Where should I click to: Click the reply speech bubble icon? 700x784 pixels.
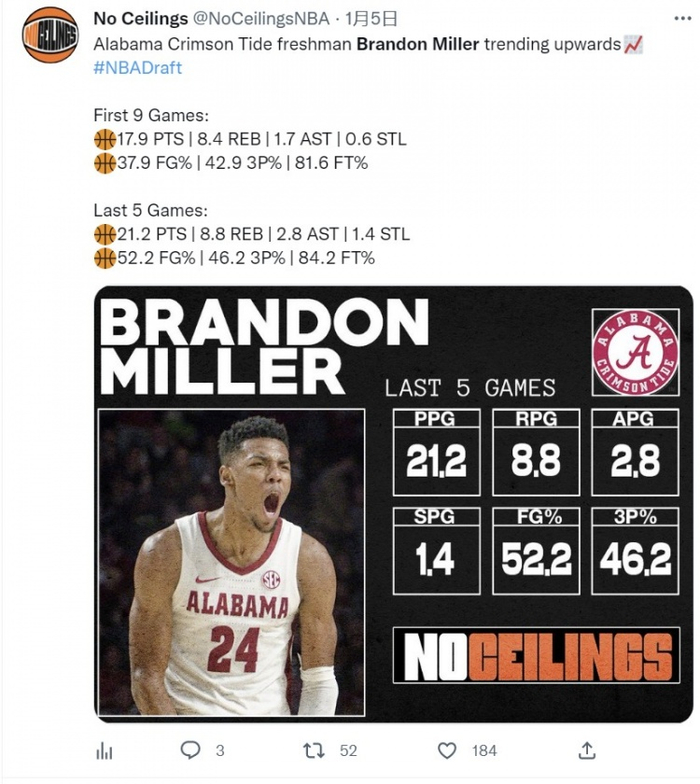(191, 750)
